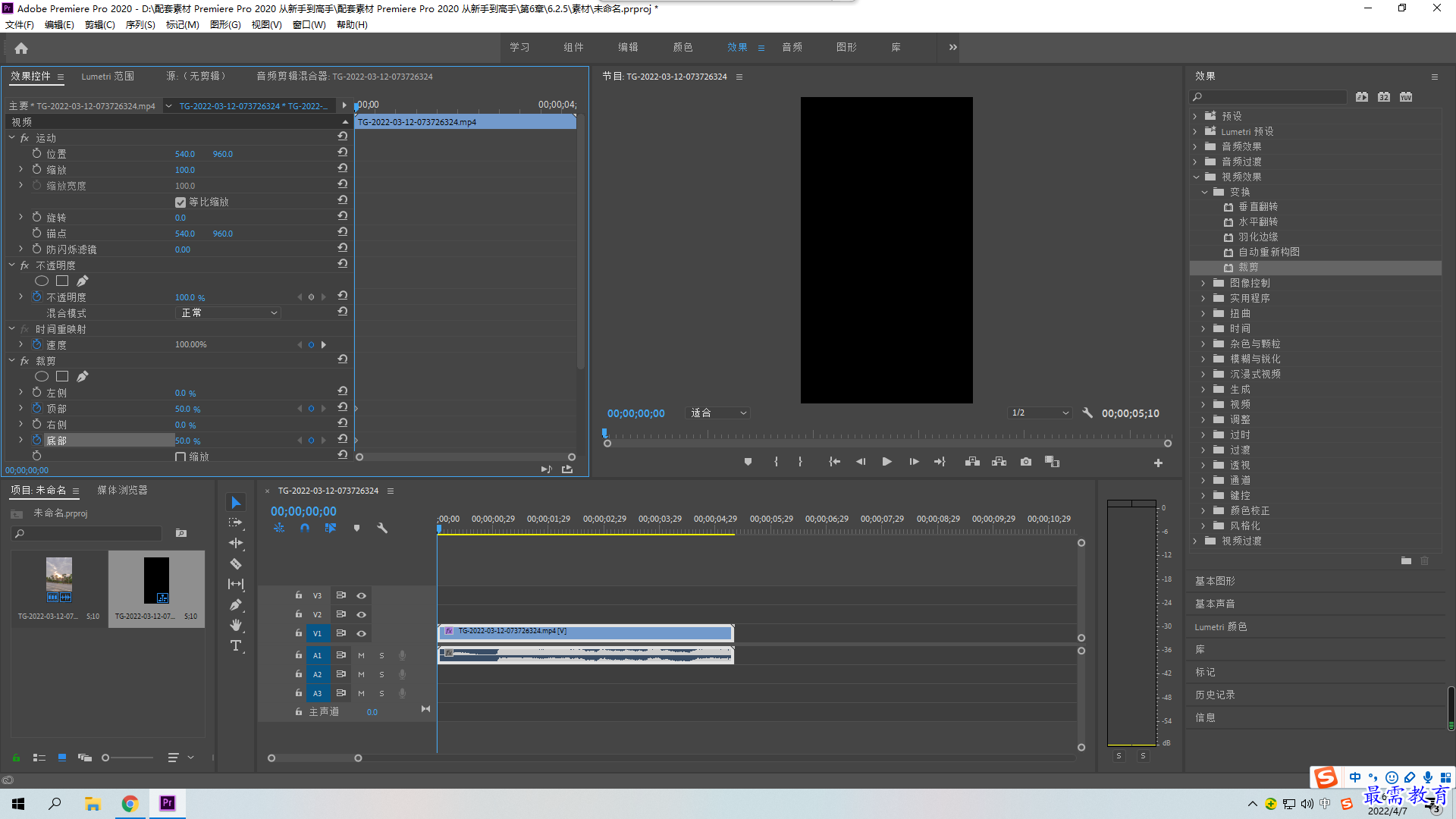Open zoom level dropdown 适合
1456x819 pixels.
[717, 413]
